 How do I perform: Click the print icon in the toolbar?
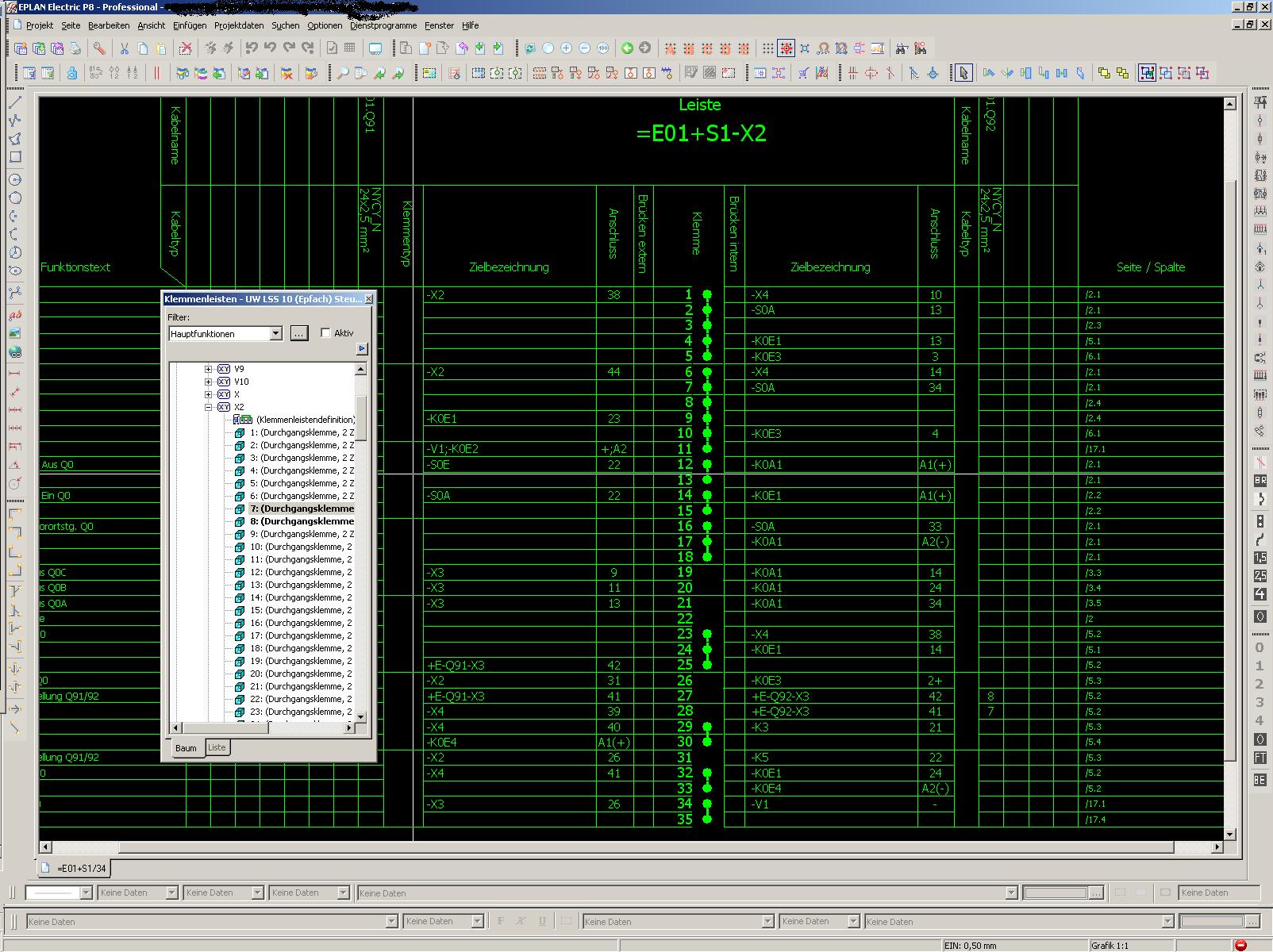75,48
